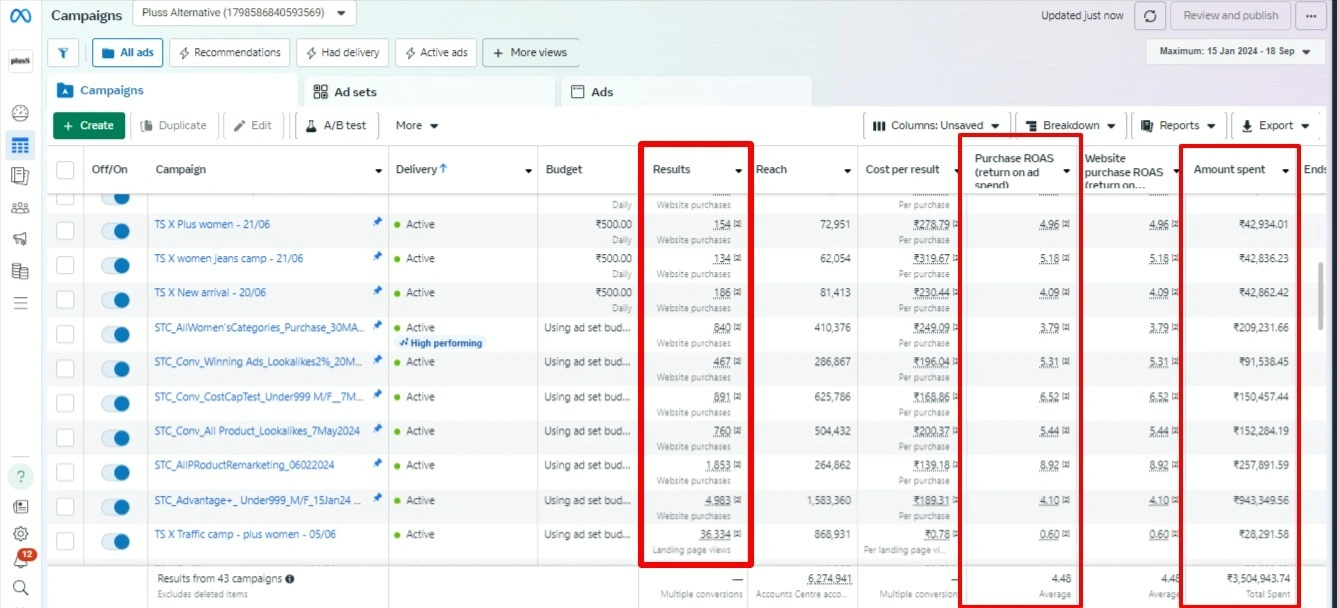
Task: Open the Help question mark icon
Action: pyautogui.click(x=20, y=476)
